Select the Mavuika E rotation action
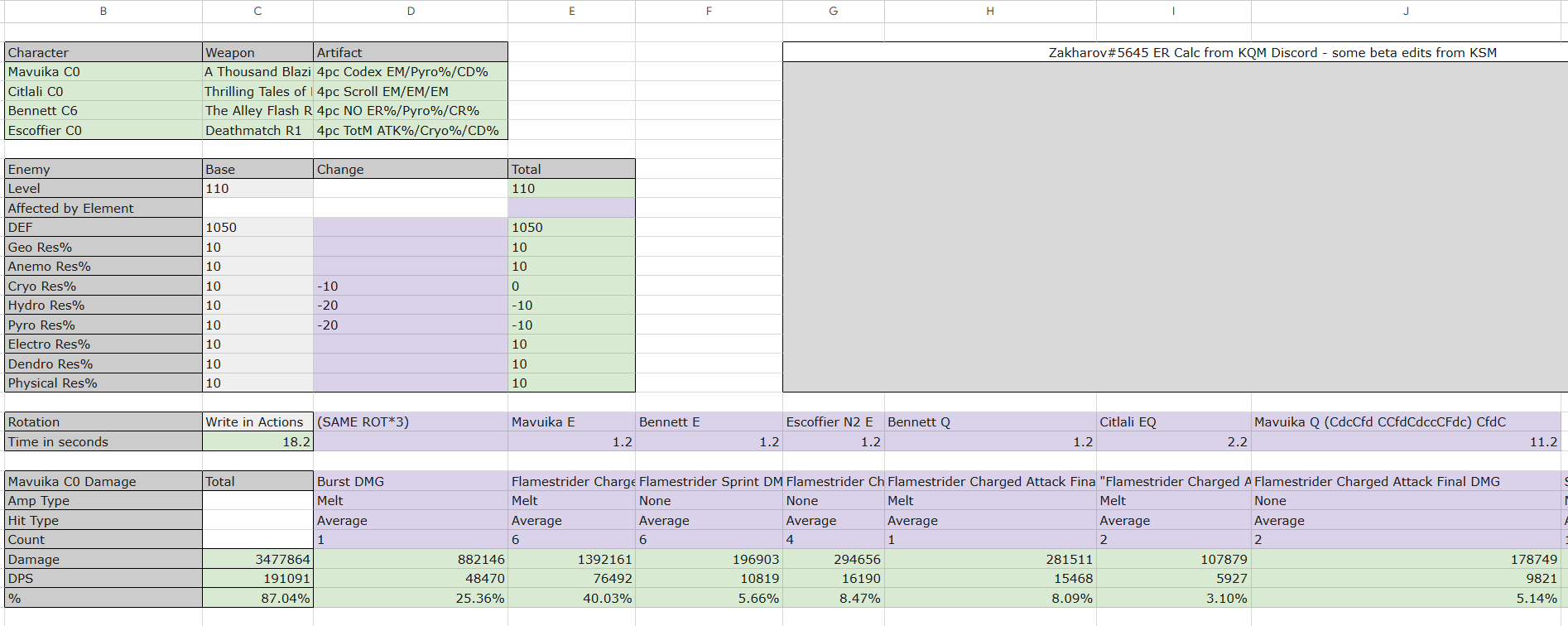1568x626 pixels. (571, 422)
